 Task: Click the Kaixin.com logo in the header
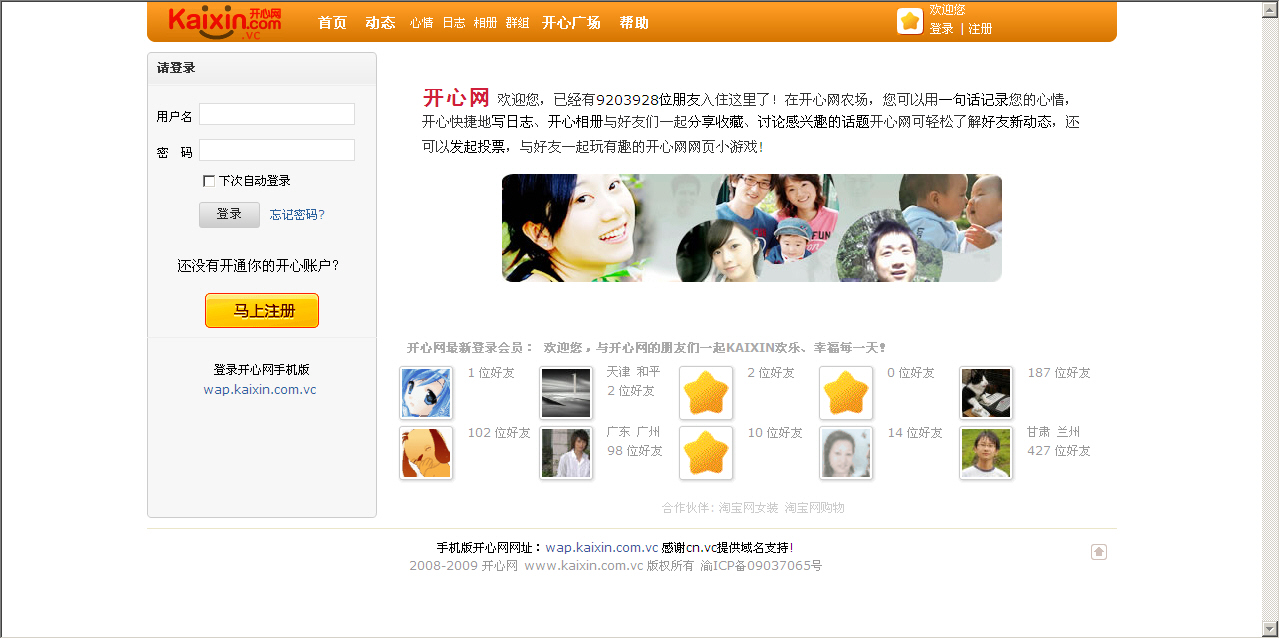click(x=225, y=22)
